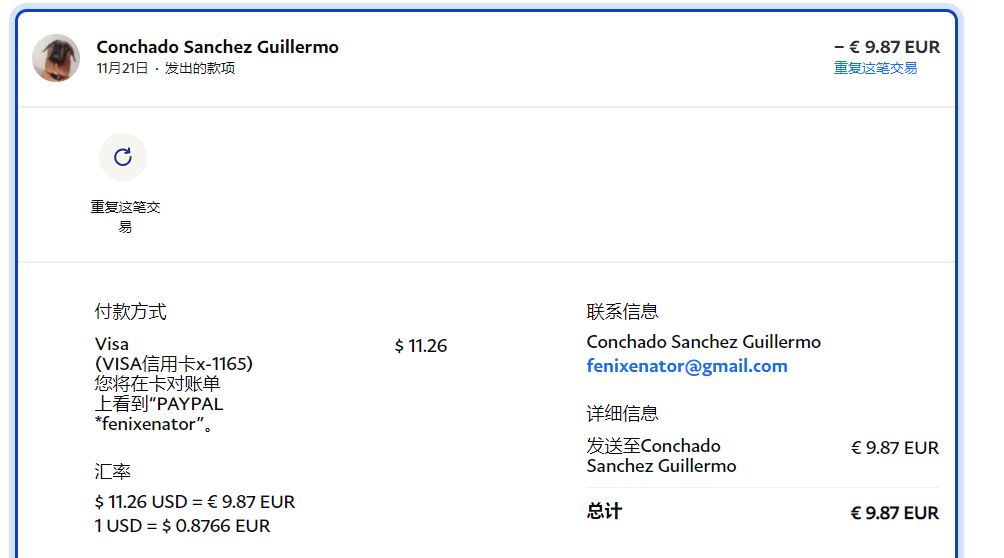Screen dimensions: 1004x558
Task: Click the 11月21日 发出的款项 date line
Action: click(x=166, y=68)
